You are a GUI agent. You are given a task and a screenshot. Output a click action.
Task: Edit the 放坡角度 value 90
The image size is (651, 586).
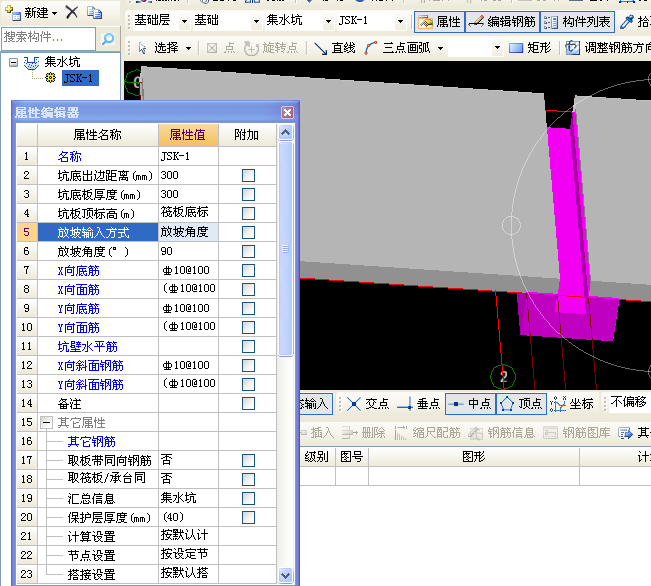pos(188,251)
